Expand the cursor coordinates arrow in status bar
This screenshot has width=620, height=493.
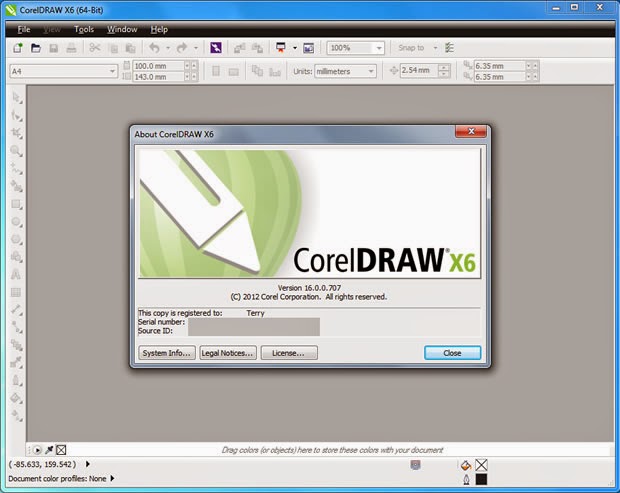(87, 464)
